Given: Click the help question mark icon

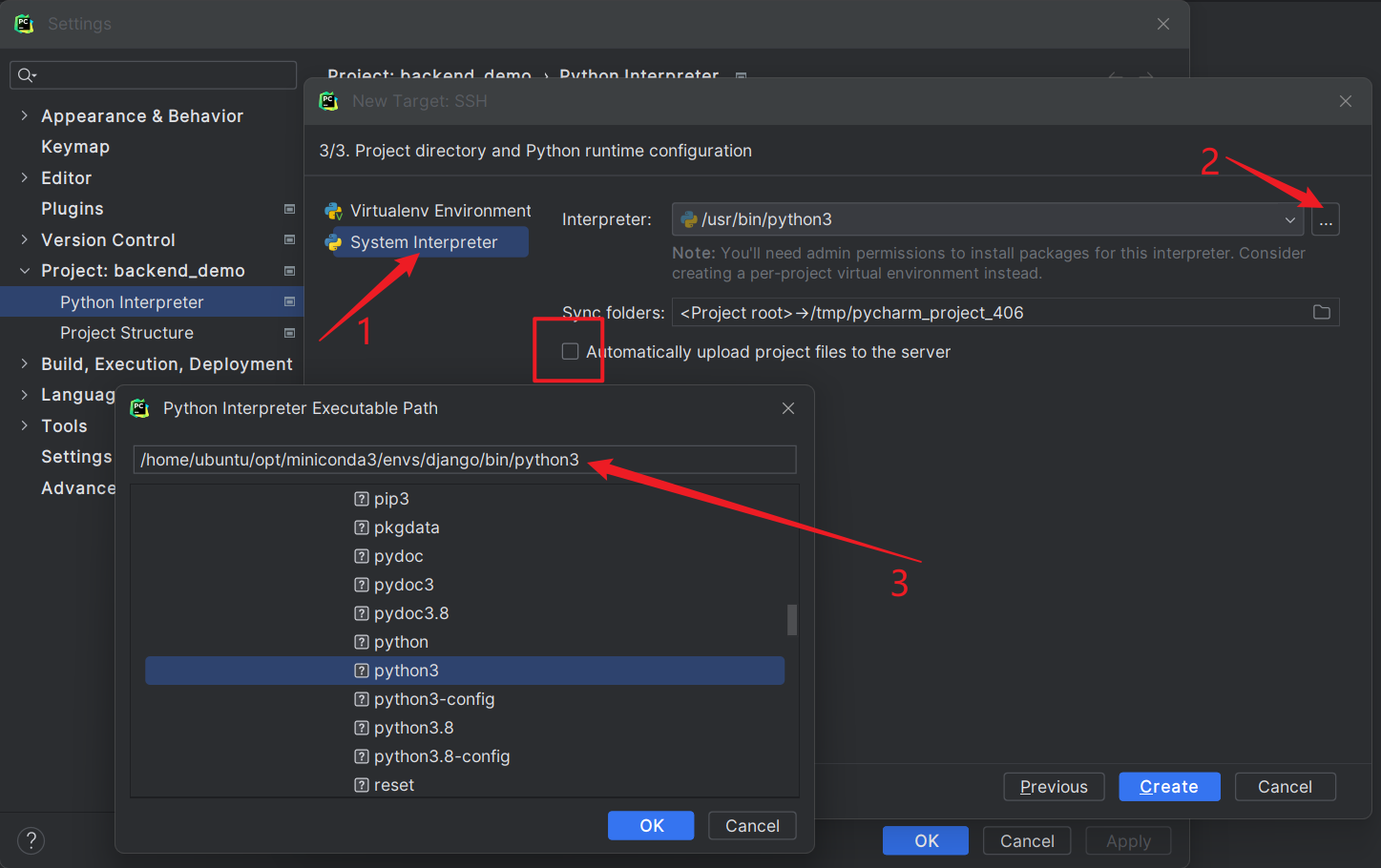Looking at the screenshot, I should pos(31,840).
